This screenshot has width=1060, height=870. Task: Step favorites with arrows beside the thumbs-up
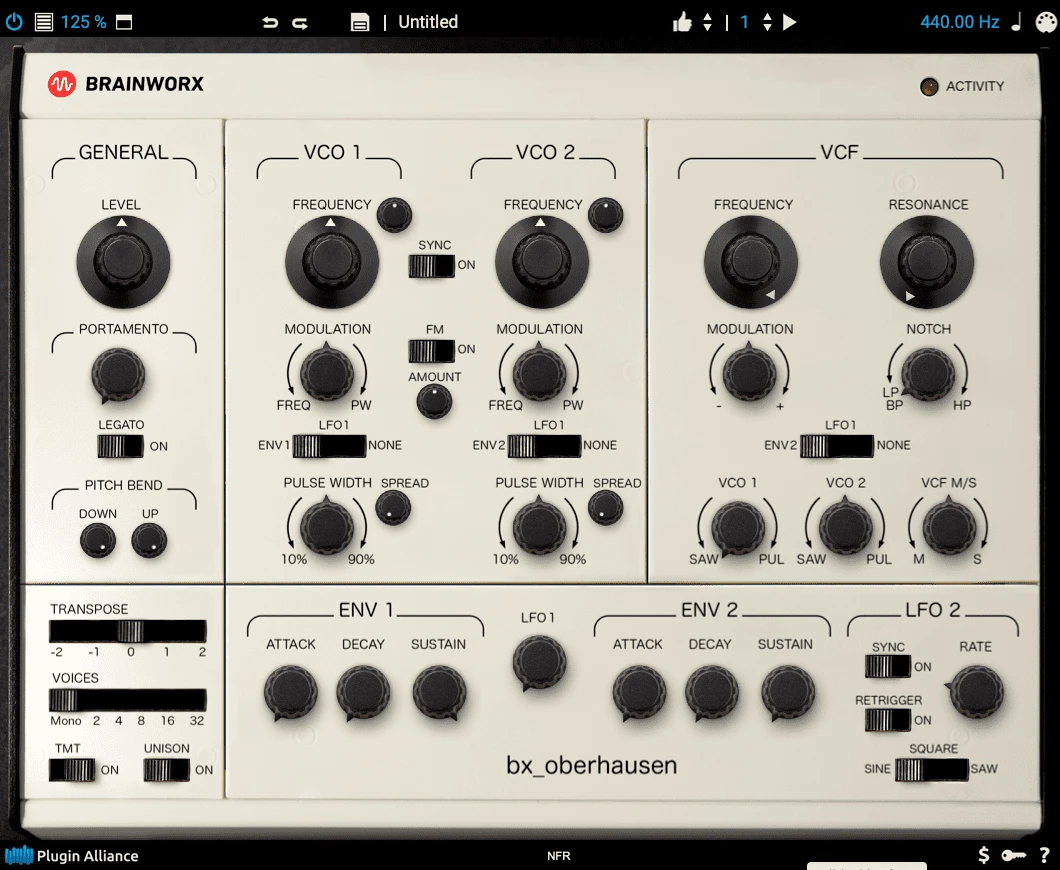tap(707, 22)
